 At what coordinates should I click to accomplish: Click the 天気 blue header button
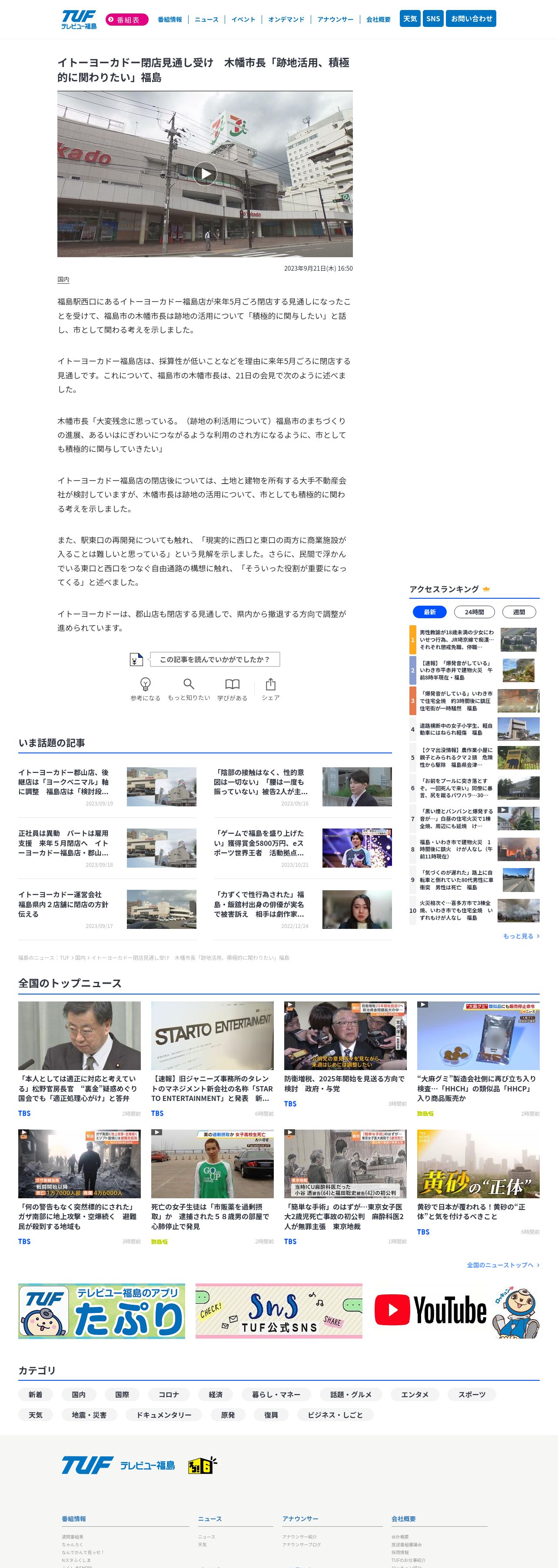[x=410, y=19]
